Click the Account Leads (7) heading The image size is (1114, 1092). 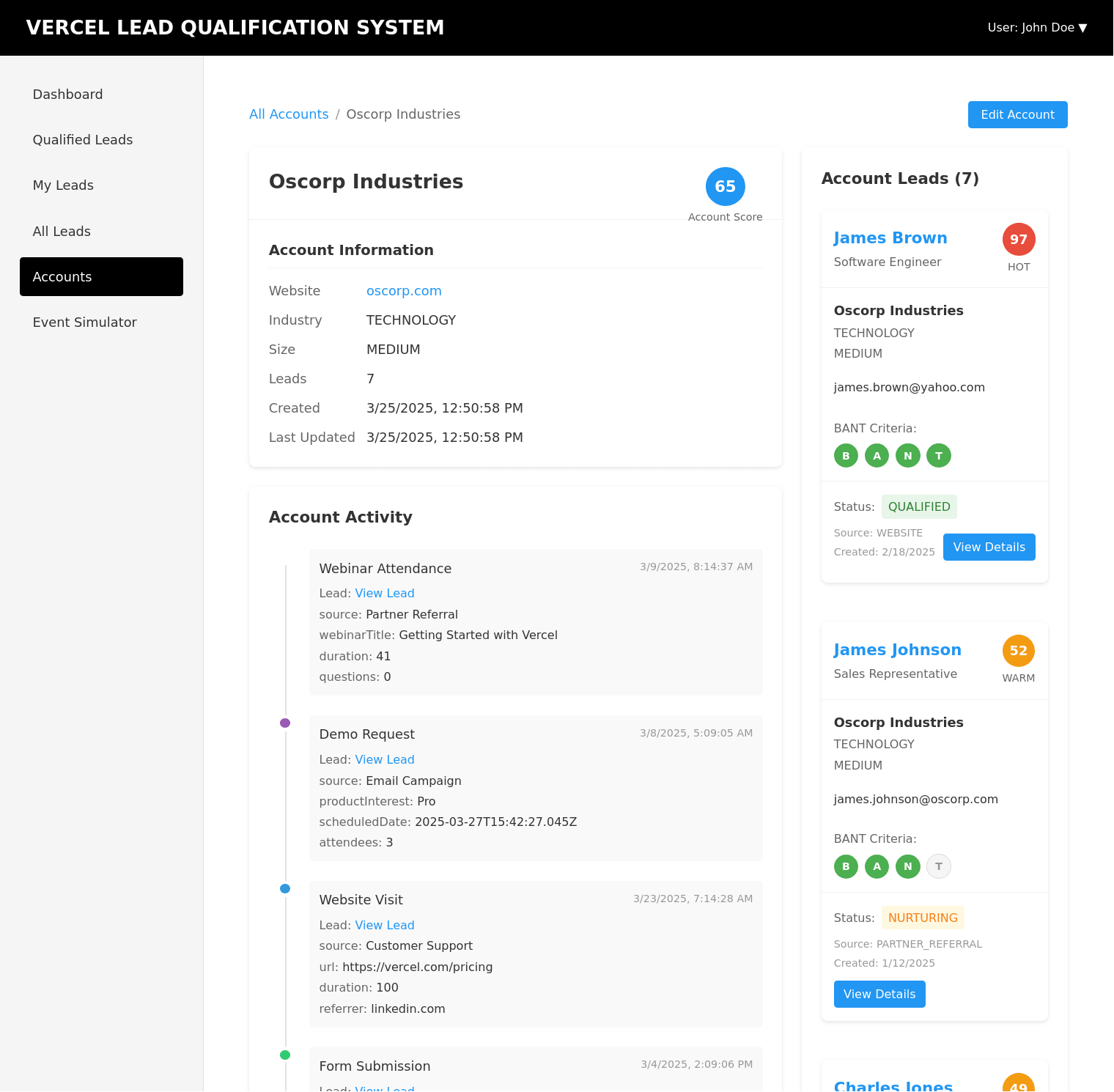coord(900,179)
